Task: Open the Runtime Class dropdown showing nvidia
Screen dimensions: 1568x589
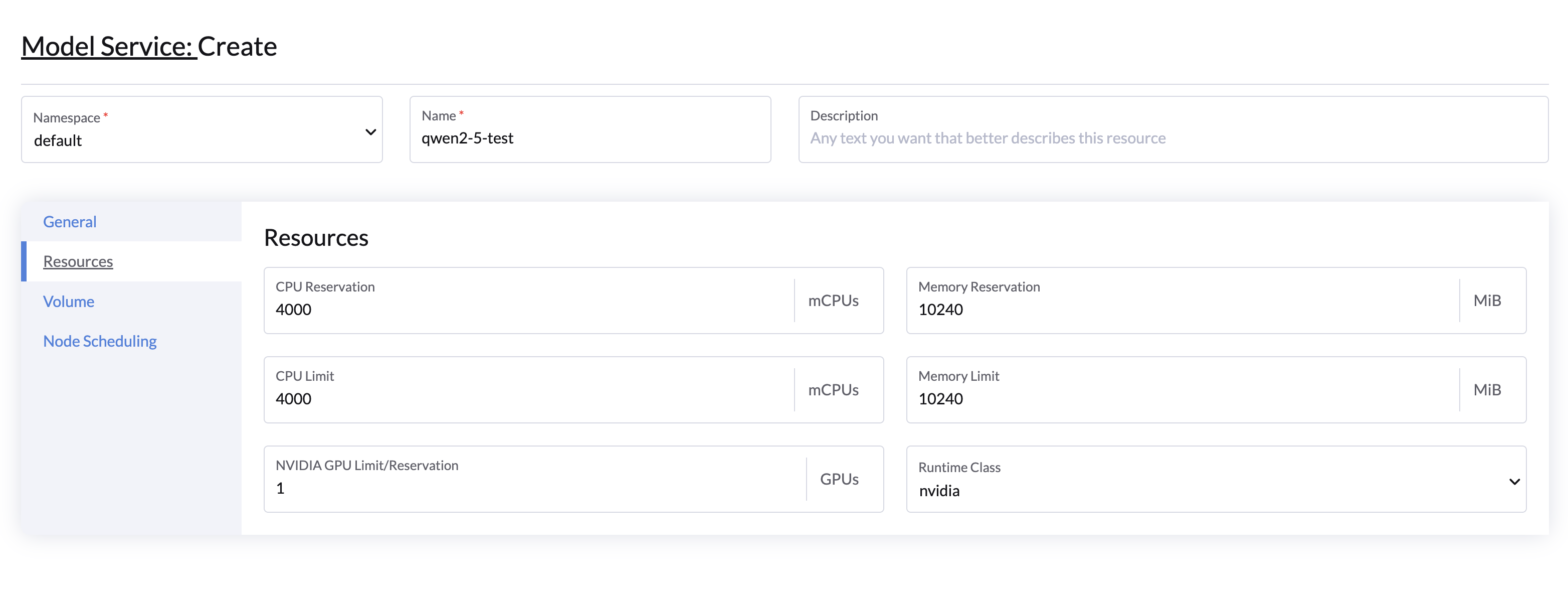Action: click(x=1216, y=479)
